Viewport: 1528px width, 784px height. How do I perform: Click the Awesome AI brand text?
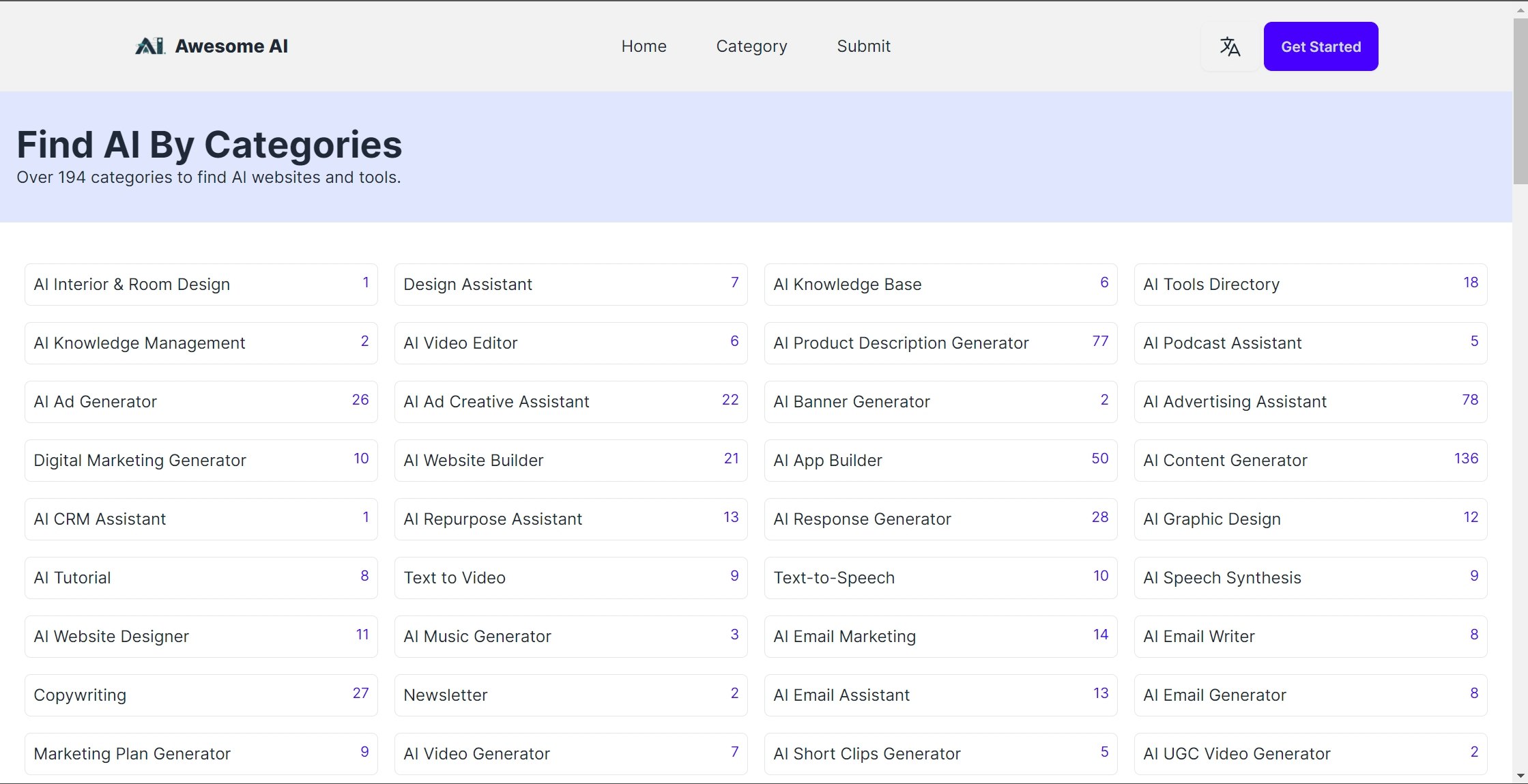point(231,46)
